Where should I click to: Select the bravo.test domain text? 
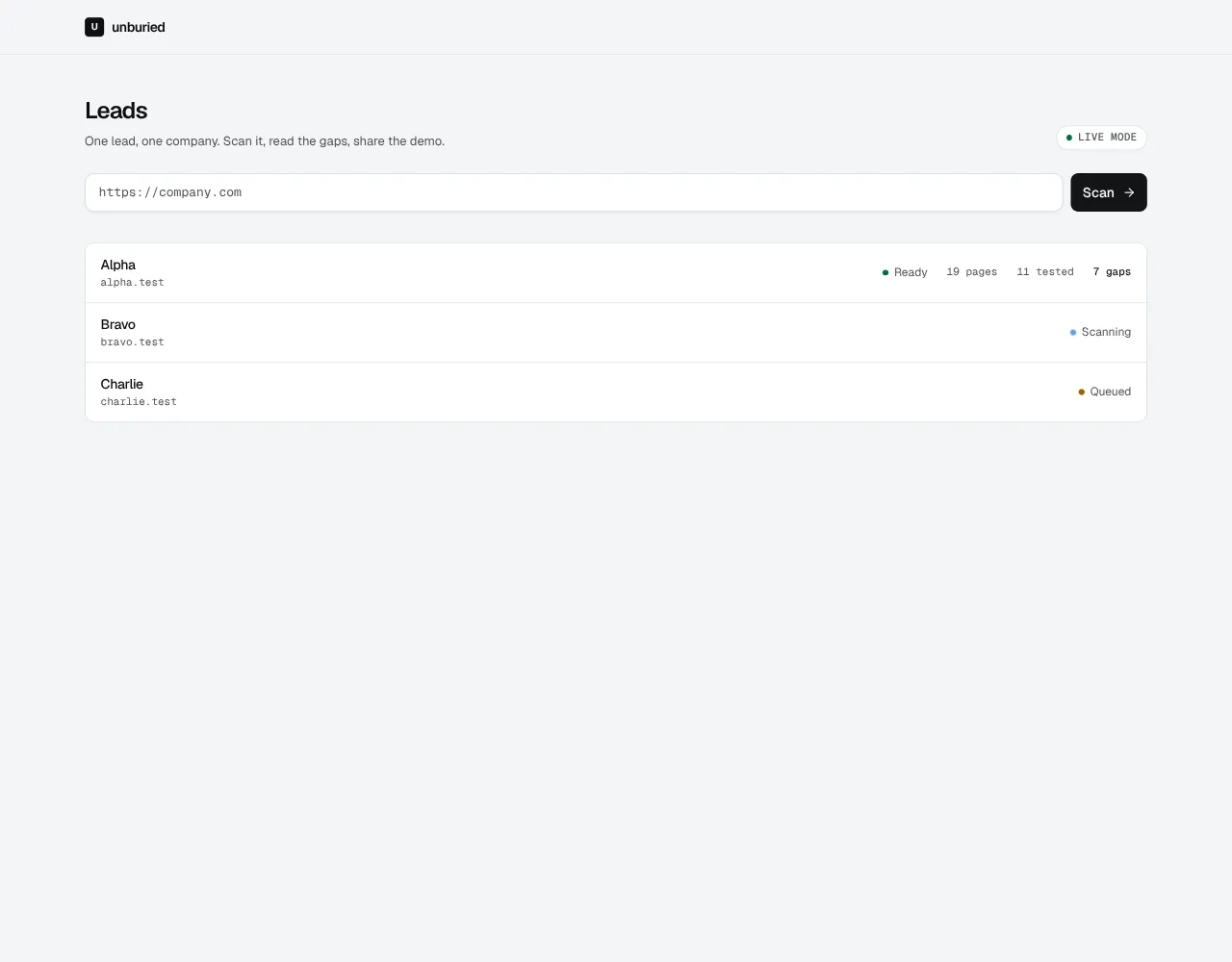tap(132, 342)
